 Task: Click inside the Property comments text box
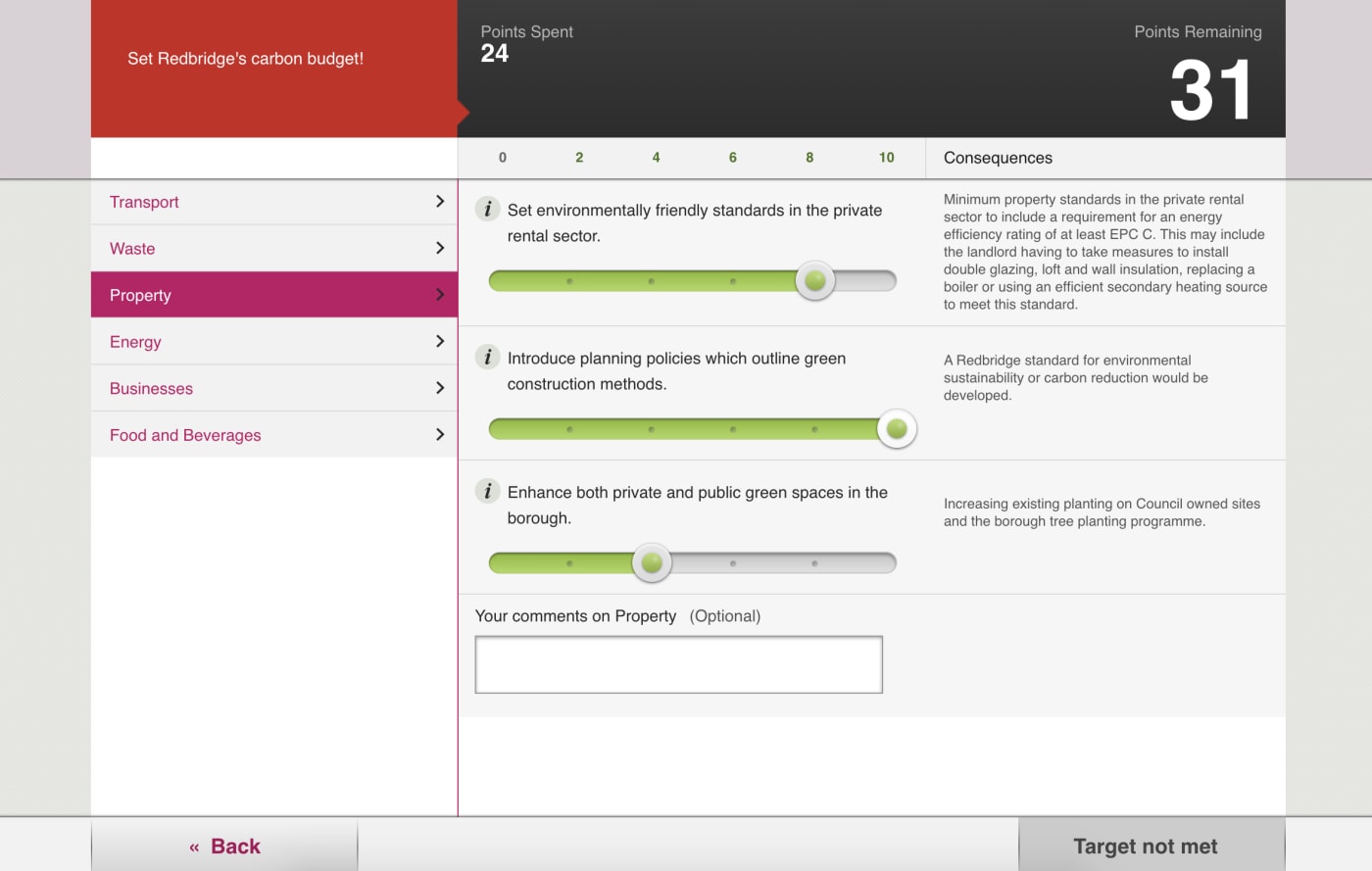point(678,664)
